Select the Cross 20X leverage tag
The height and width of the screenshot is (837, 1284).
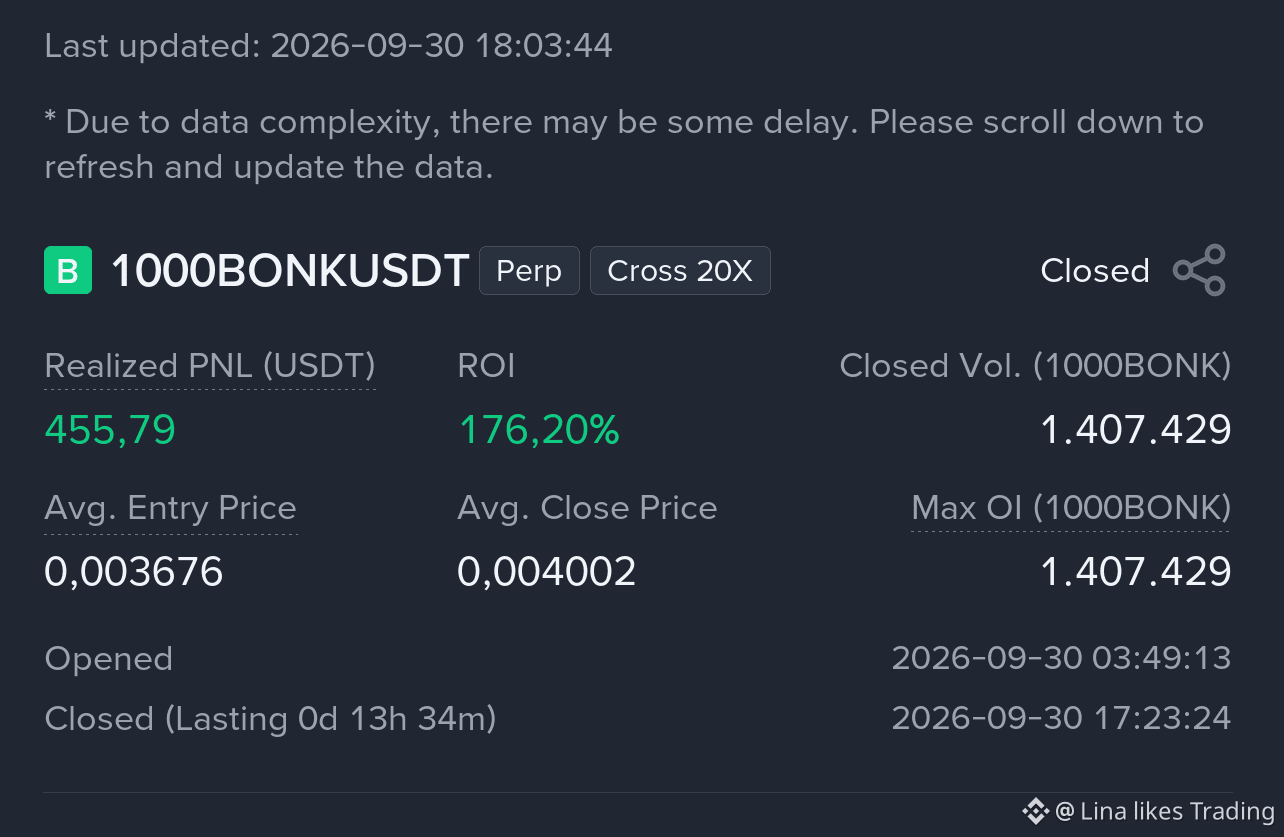coord(680,271)
